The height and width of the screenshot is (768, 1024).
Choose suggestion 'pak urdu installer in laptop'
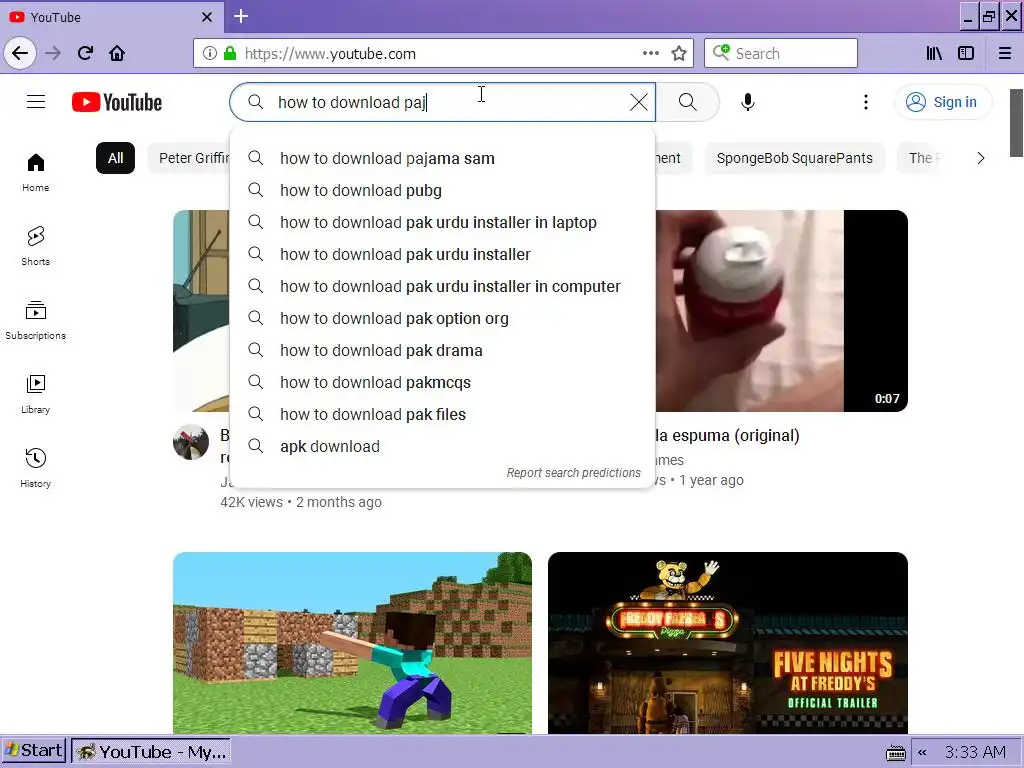point(443,223)
